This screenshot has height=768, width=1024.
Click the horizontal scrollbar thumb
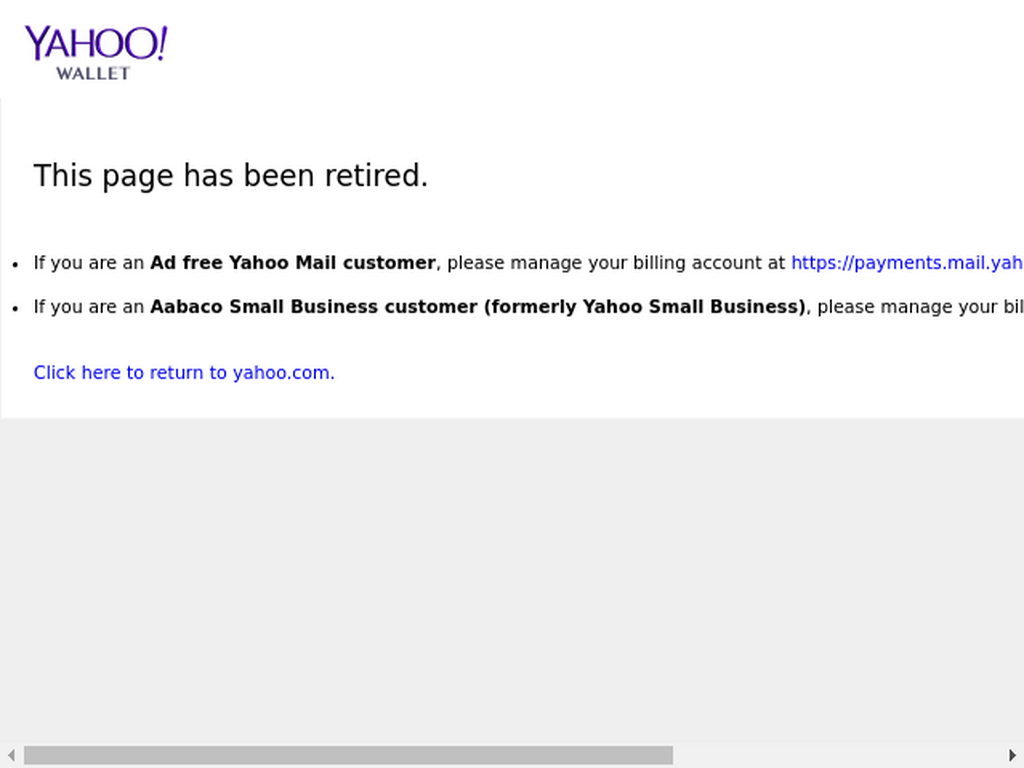tap(348, 755)
